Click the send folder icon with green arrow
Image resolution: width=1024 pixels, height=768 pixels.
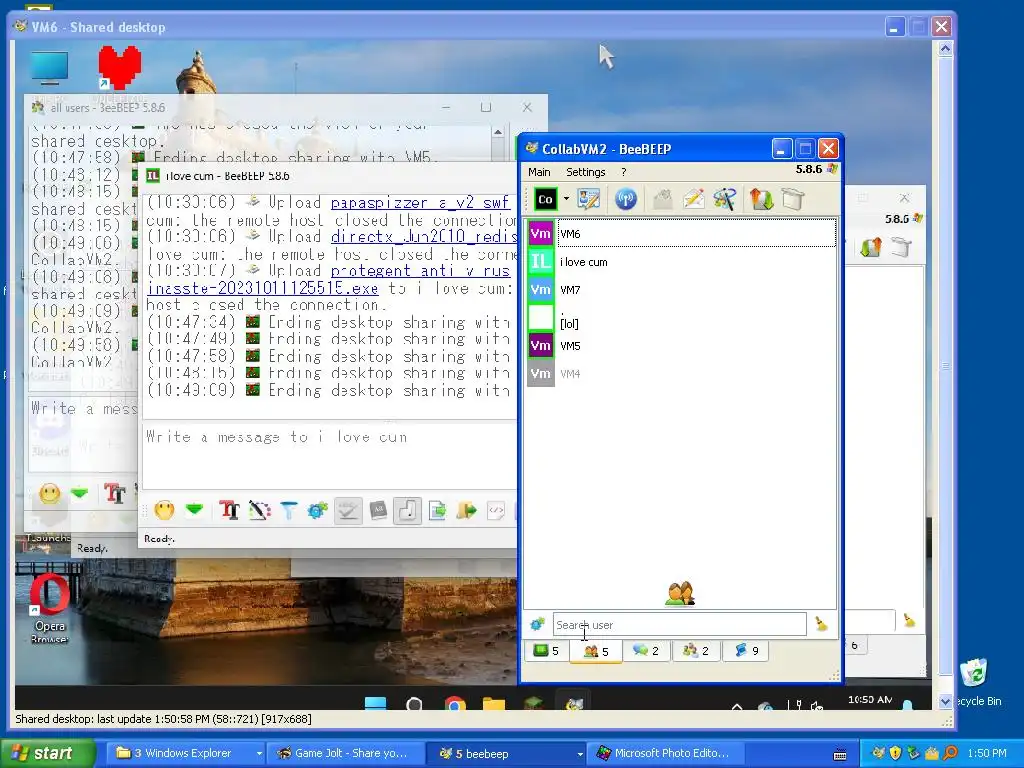pos(466,510)
